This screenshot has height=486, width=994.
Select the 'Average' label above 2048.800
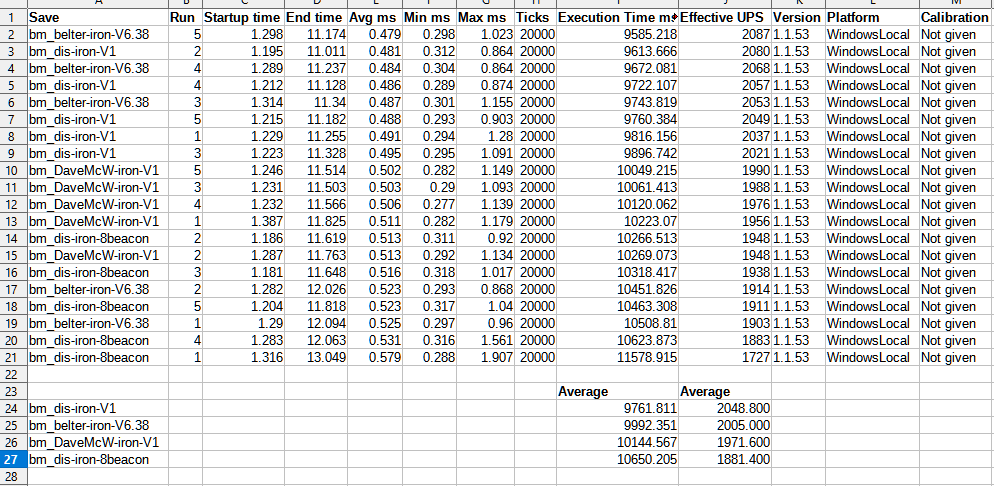[725, 392]
